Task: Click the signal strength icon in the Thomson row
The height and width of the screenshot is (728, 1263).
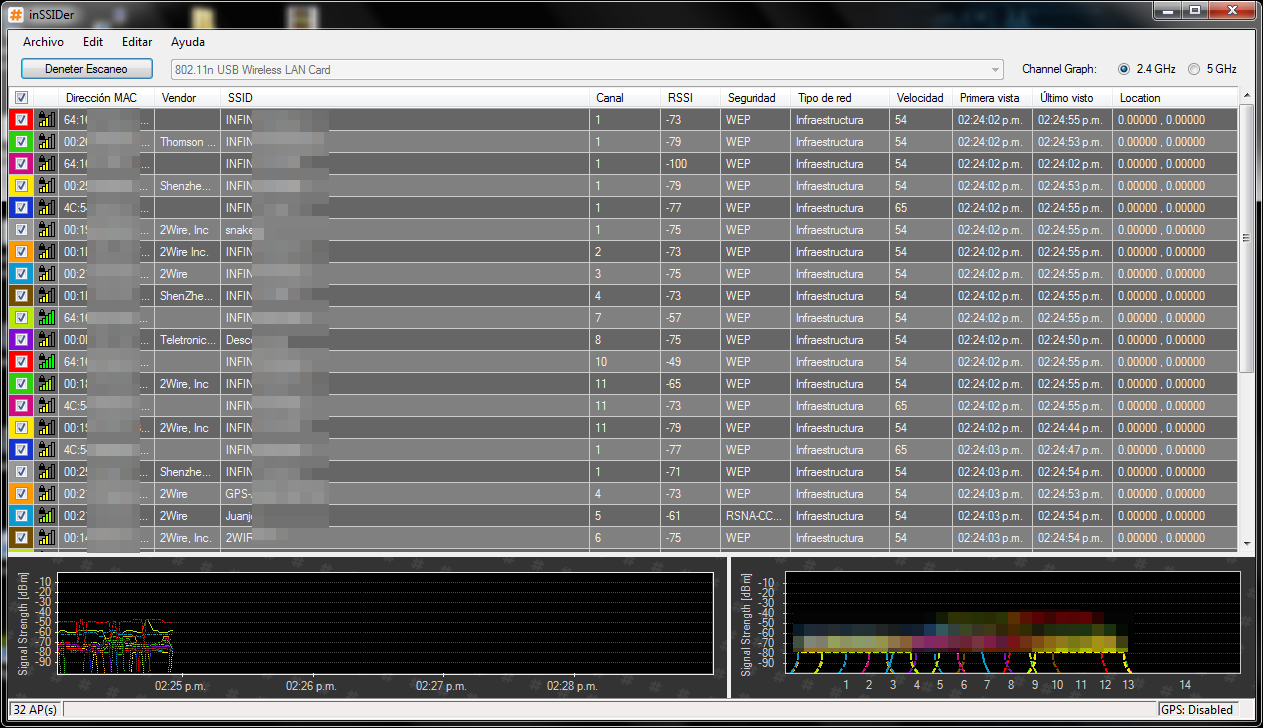Action: pos(46,142)
